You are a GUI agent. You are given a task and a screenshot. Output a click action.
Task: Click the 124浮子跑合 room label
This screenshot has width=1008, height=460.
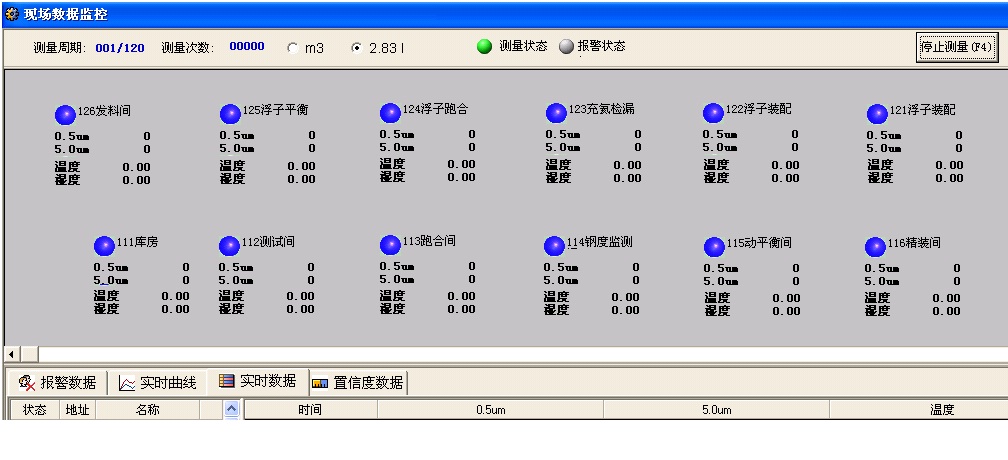(x=435, y=109)
